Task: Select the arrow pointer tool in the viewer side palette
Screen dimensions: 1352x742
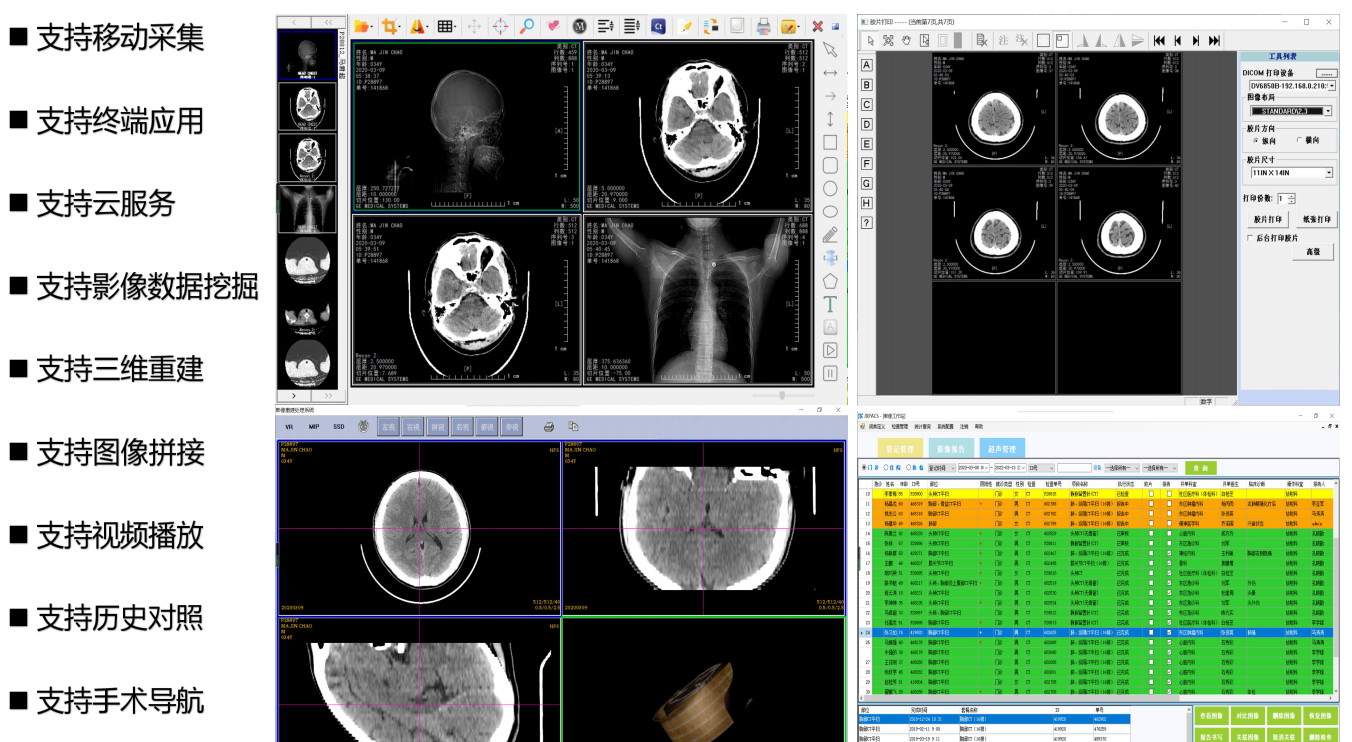Action: [x=830, y=50]
